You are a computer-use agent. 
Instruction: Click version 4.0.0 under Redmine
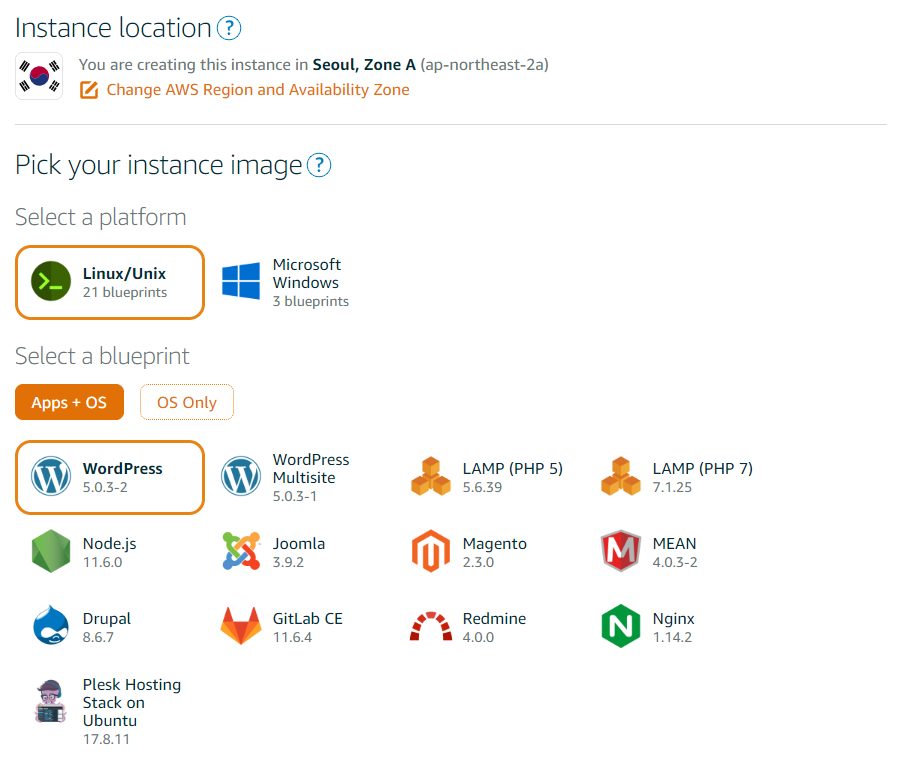pos(478,638)
